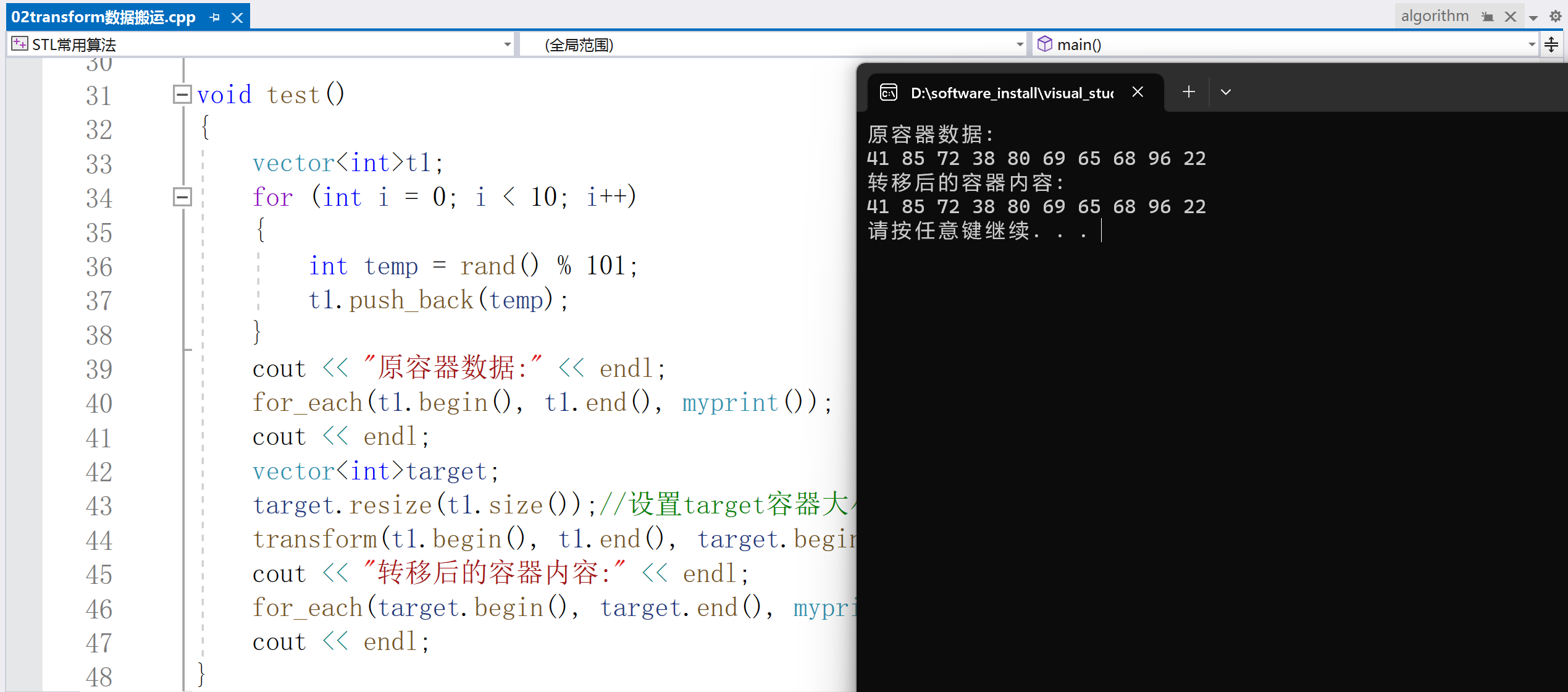Click the console tab's terminal icon
The width and height of the screenshot is (1568, 692).
coord(889,93)
